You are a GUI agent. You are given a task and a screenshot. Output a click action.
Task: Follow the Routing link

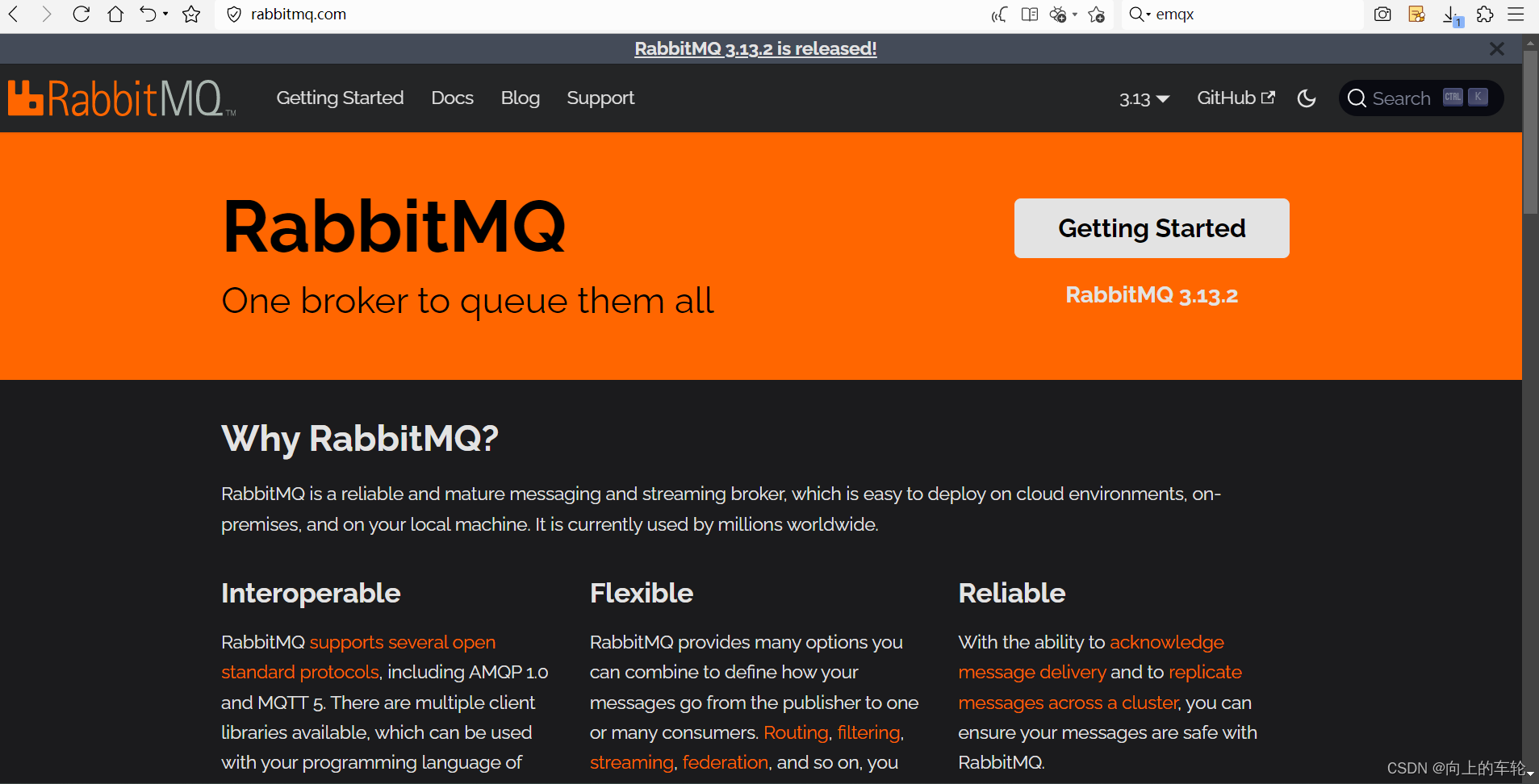[796, 732]
